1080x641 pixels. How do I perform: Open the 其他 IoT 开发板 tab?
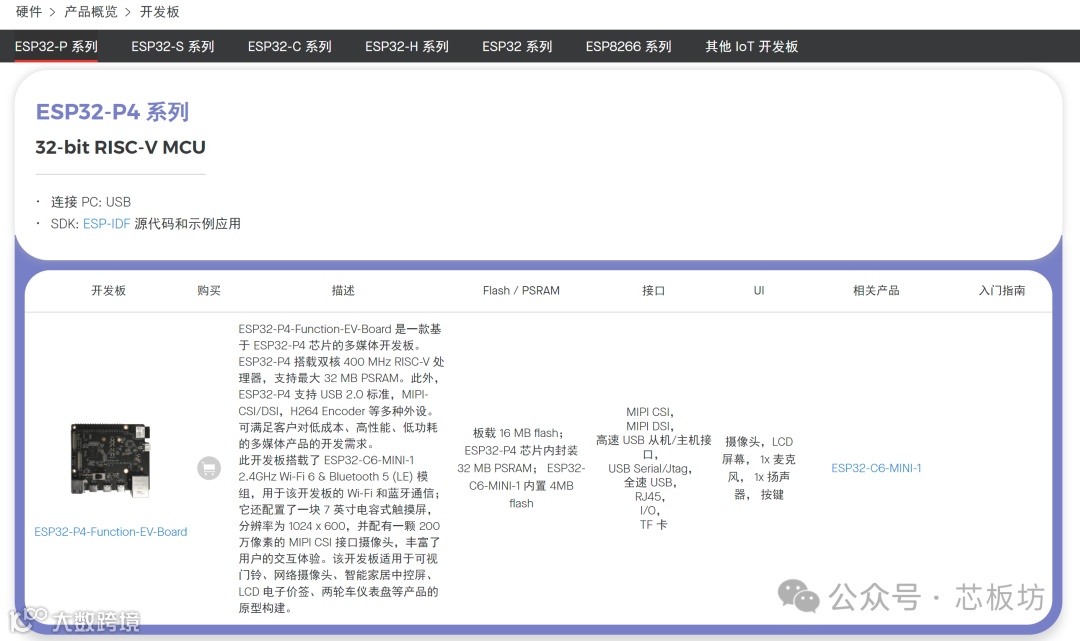click(751, 46)
